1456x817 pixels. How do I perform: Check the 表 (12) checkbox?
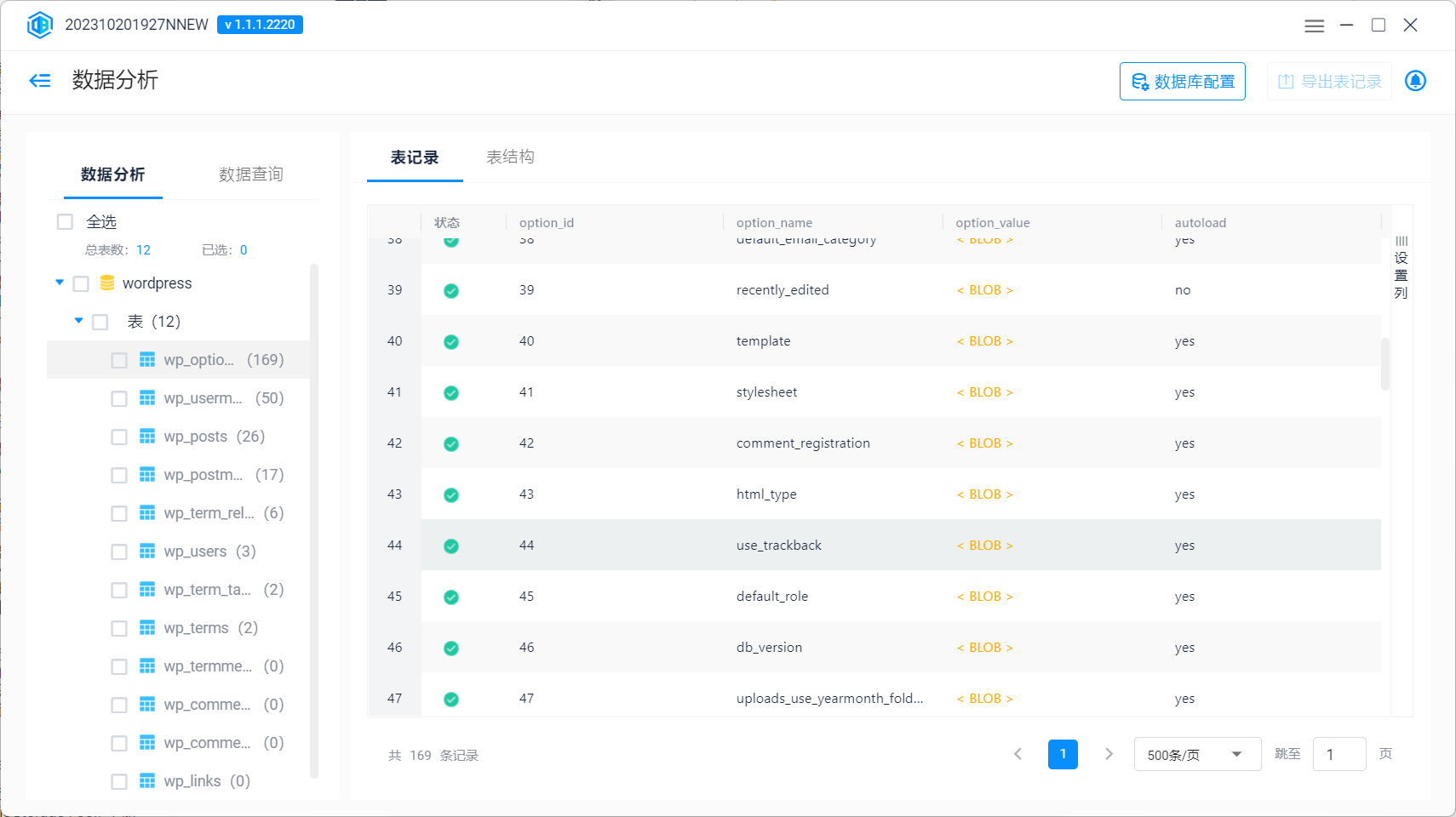(x=100, y=322)
